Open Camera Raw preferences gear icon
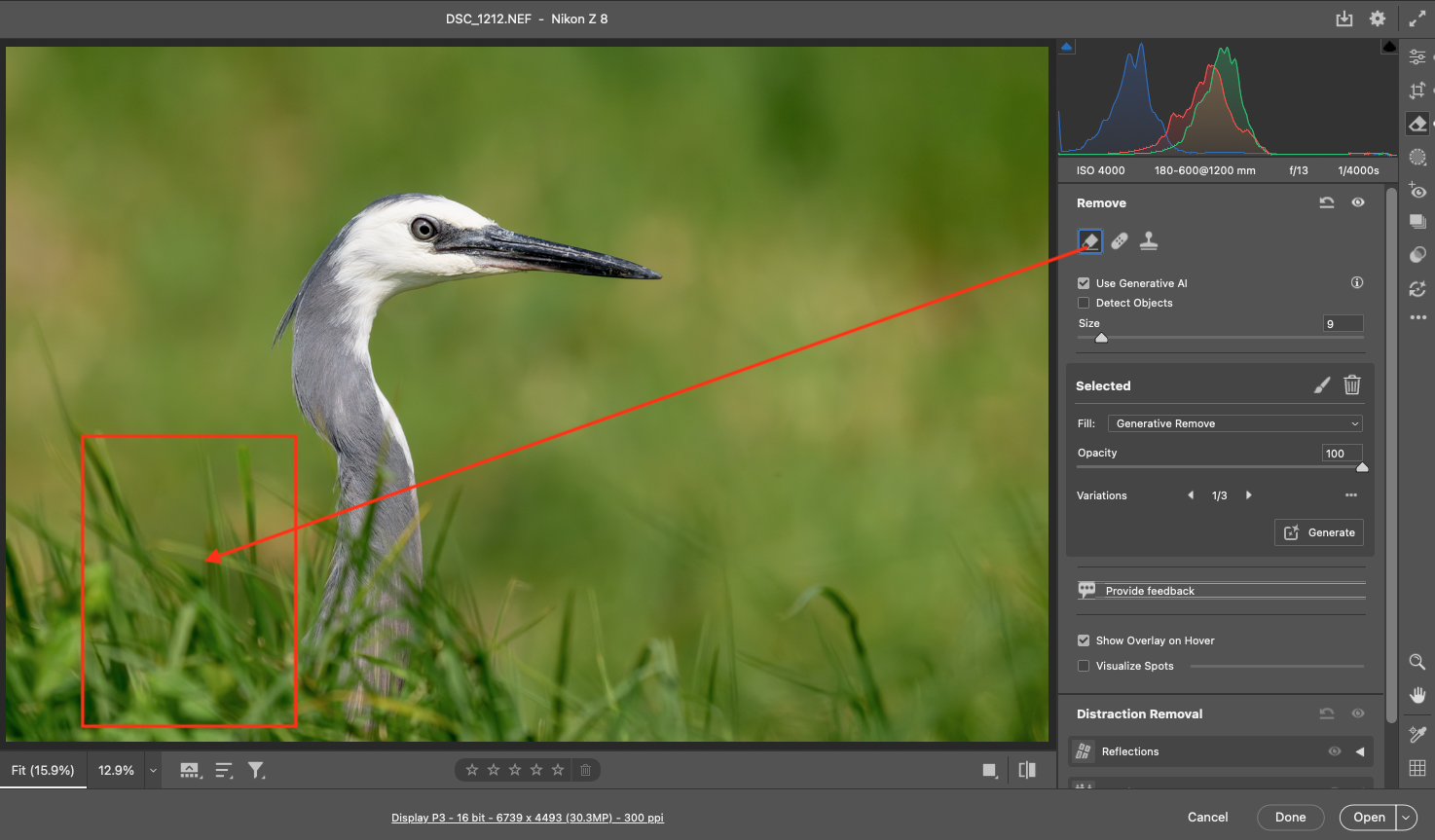This screenshot has height=840, width=1435. [1378, 18]
